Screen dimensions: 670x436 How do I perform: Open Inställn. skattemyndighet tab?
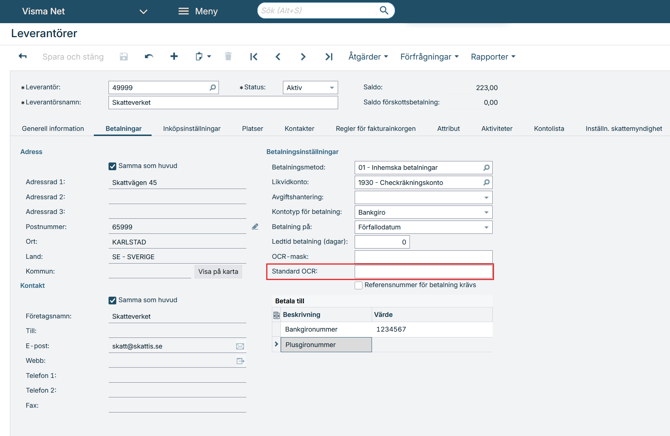[623, 128]
